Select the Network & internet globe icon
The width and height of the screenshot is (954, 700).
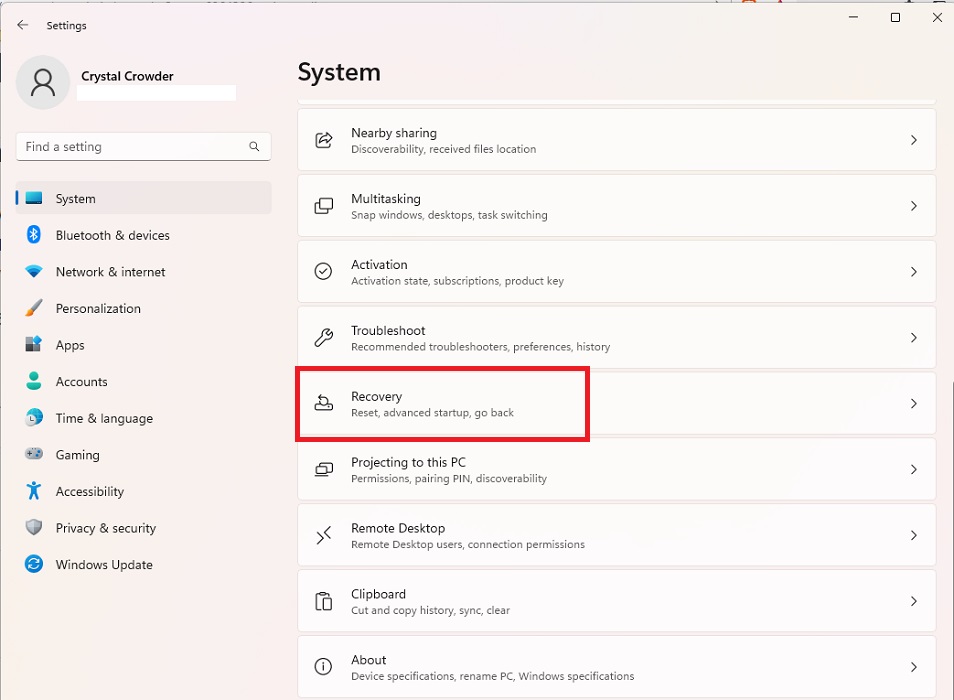(x=35, y=271)
